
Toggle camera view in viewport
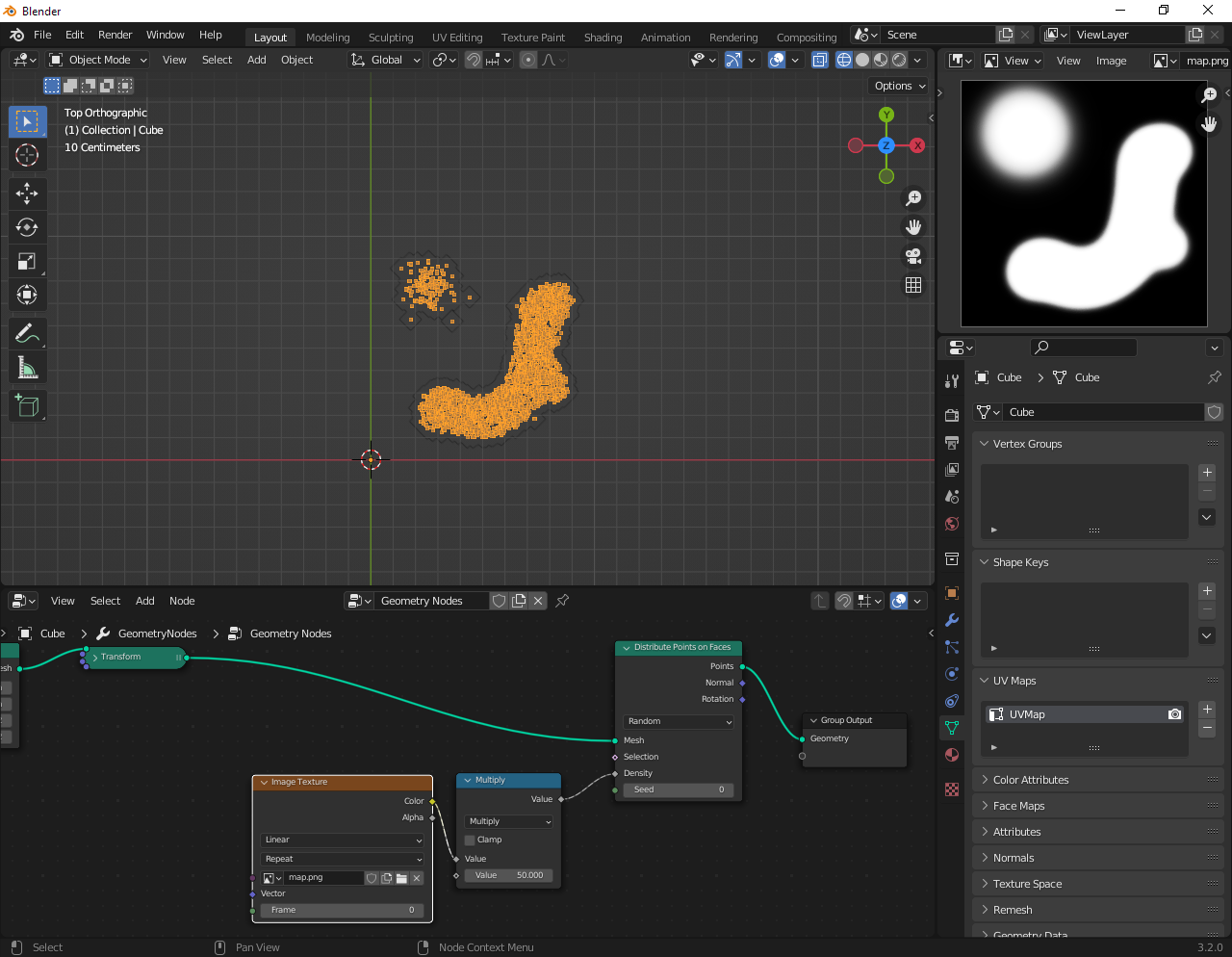pos(913,256)
